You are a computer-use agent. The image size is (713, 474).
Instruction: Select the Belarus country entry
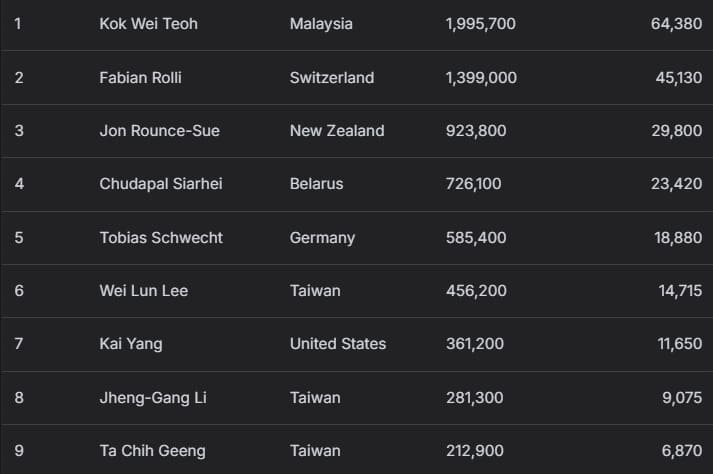tap(316, 184)
